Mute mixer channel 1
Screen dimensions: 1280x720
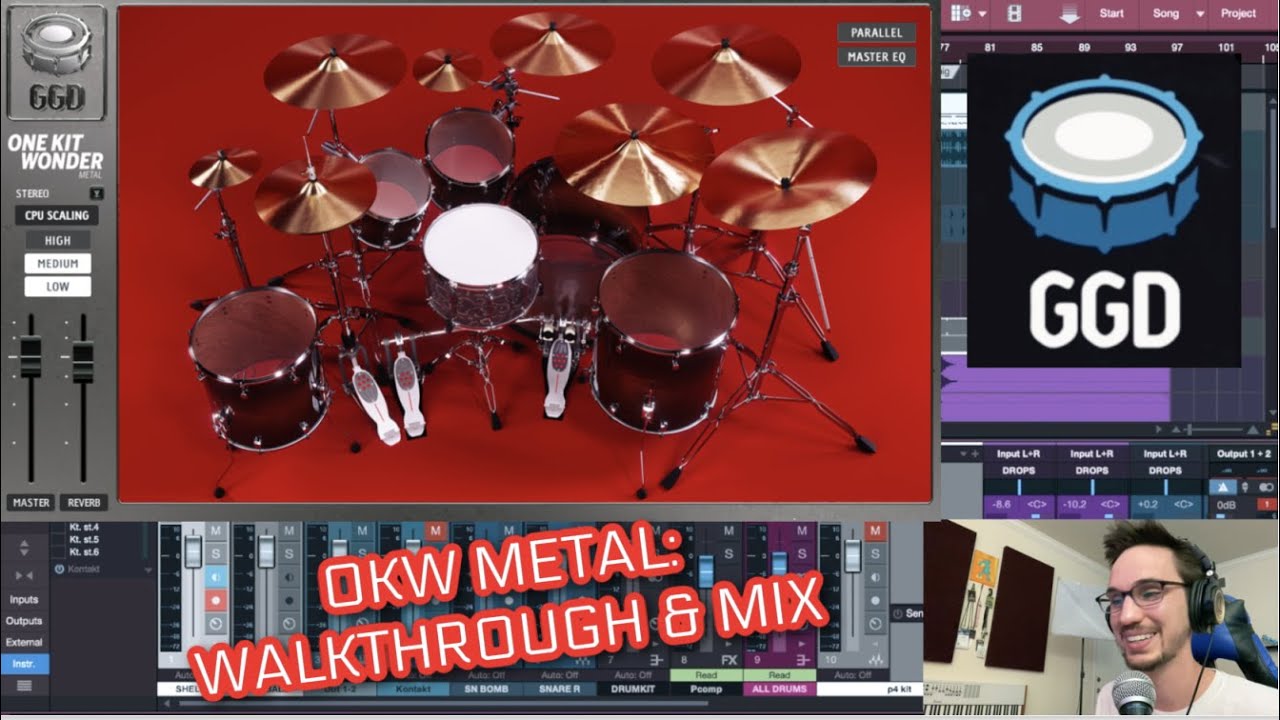[x=216, y=531]
